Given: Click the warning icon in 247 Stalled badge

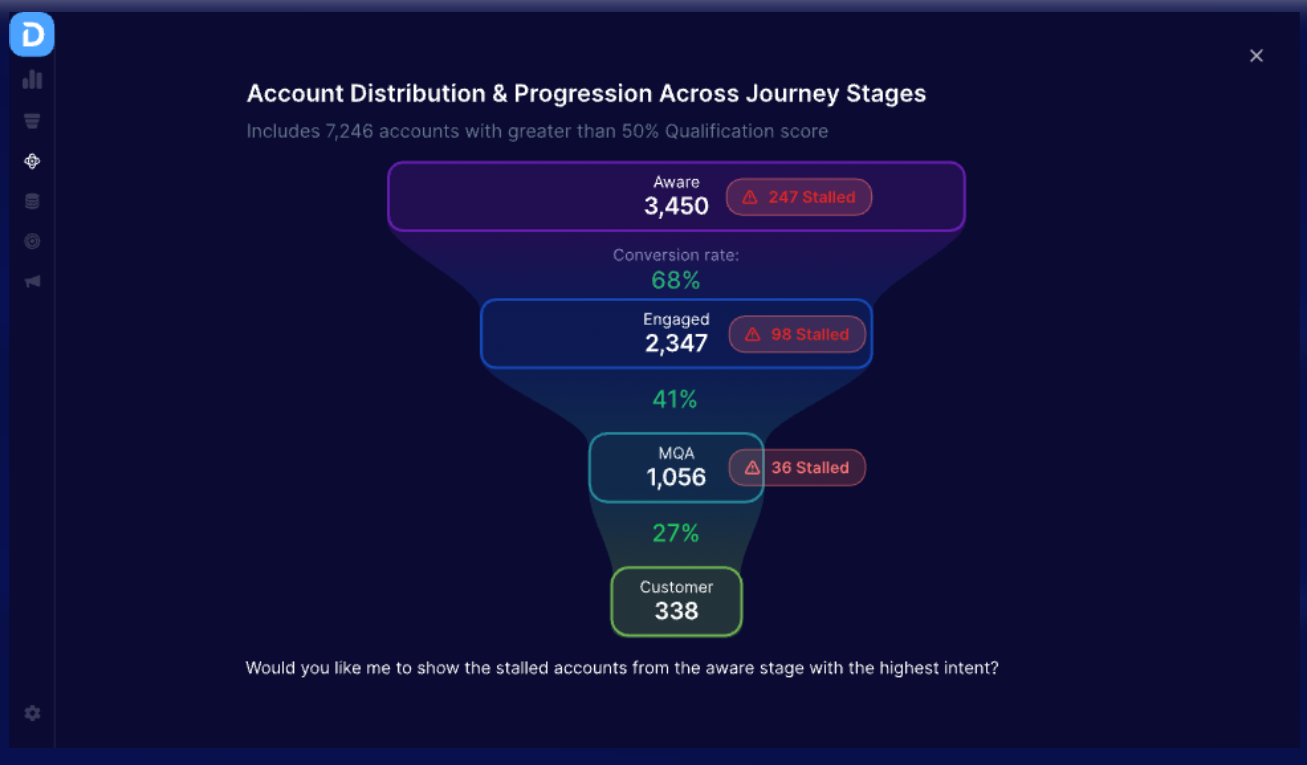Looking at the screenshot, I should 750,197.
